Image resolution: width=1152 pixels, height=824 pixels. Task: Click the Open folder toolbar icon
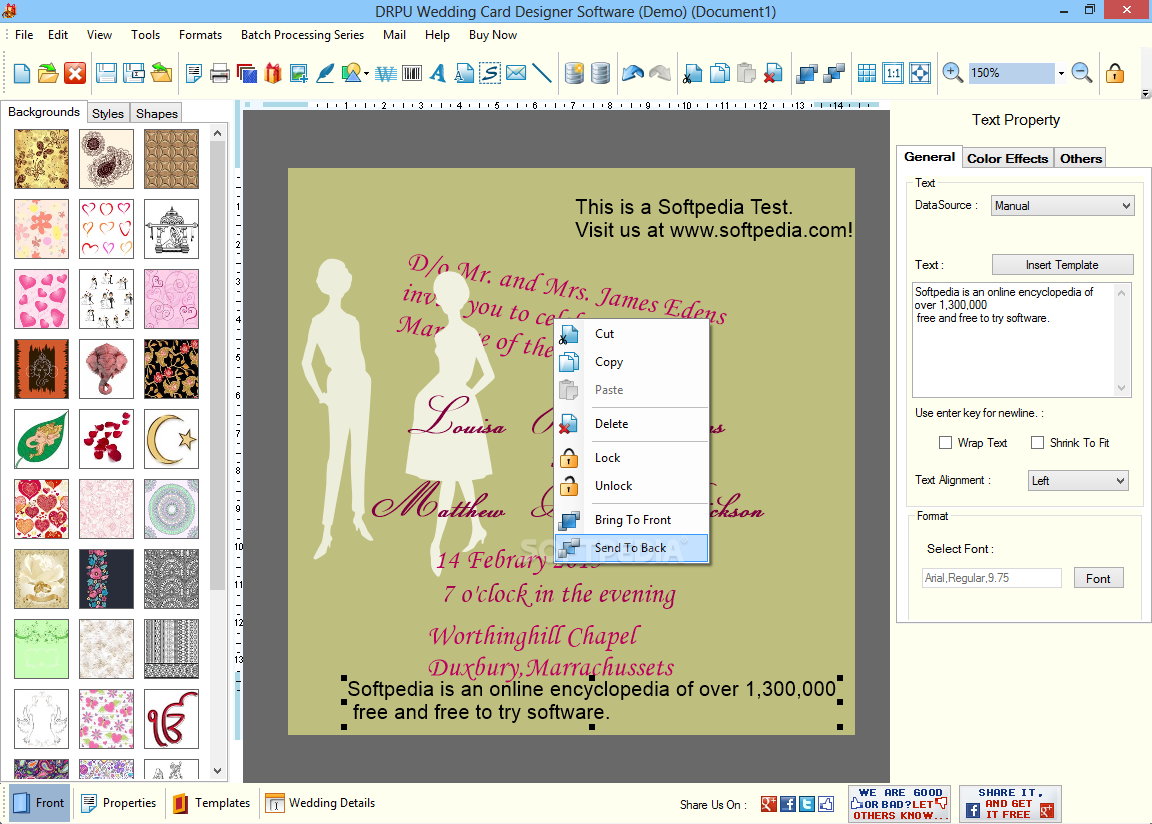click(48, 73)
